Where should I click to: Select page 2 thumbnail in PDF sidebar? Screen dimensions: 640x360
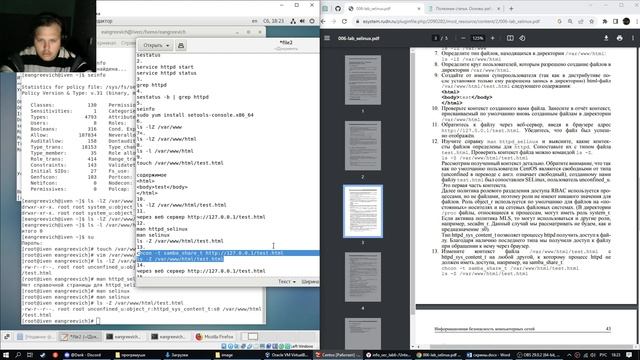coord(363,146)
